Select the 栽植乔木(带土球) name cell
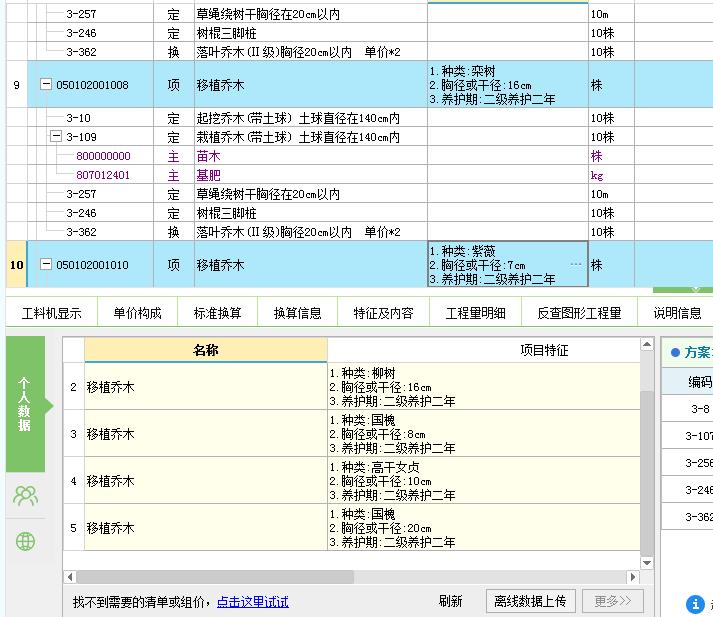The image size is (713, 617). coord(311,137)
